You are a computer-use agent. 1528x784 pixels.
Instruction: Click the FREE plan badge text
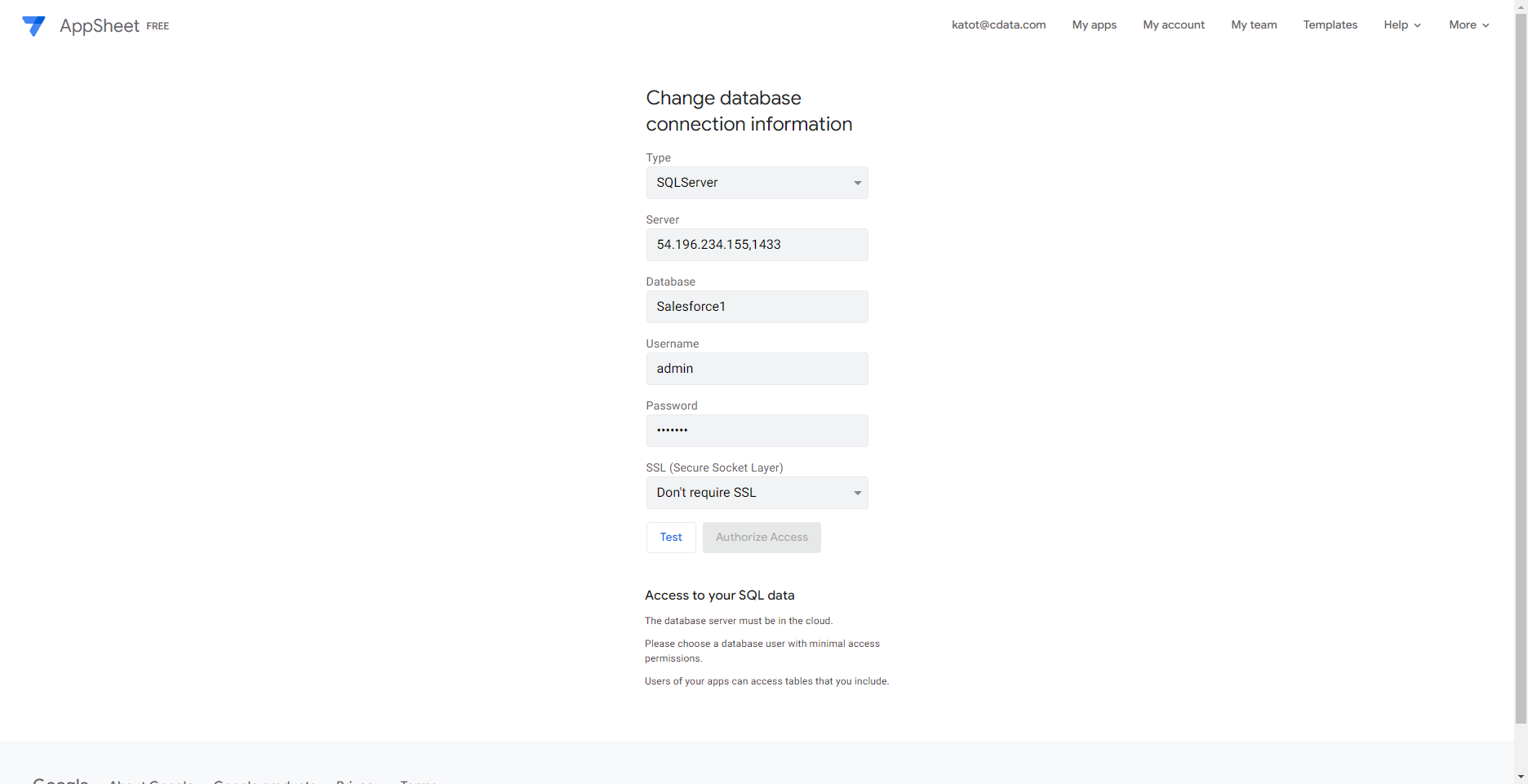click(x=158, y=26)
